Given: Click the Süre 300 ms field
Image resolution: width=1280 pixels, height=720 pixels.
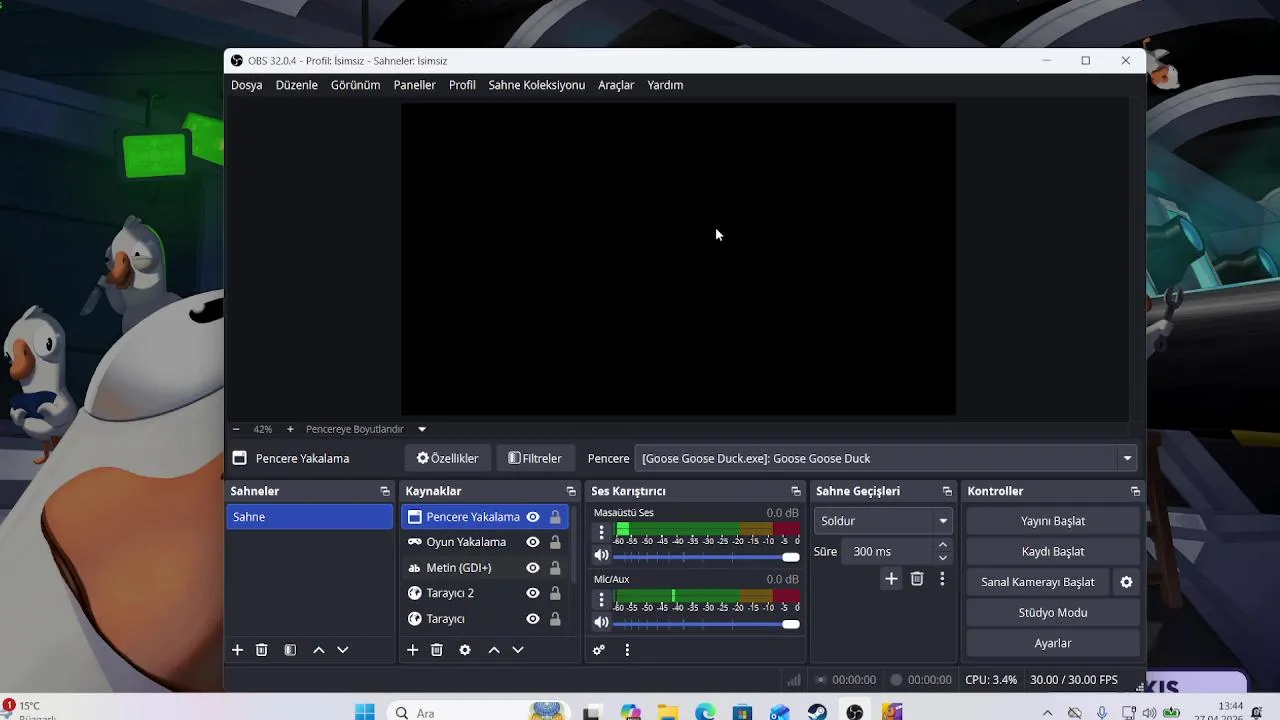Looking at the screenshot, I should pos(888,552).
